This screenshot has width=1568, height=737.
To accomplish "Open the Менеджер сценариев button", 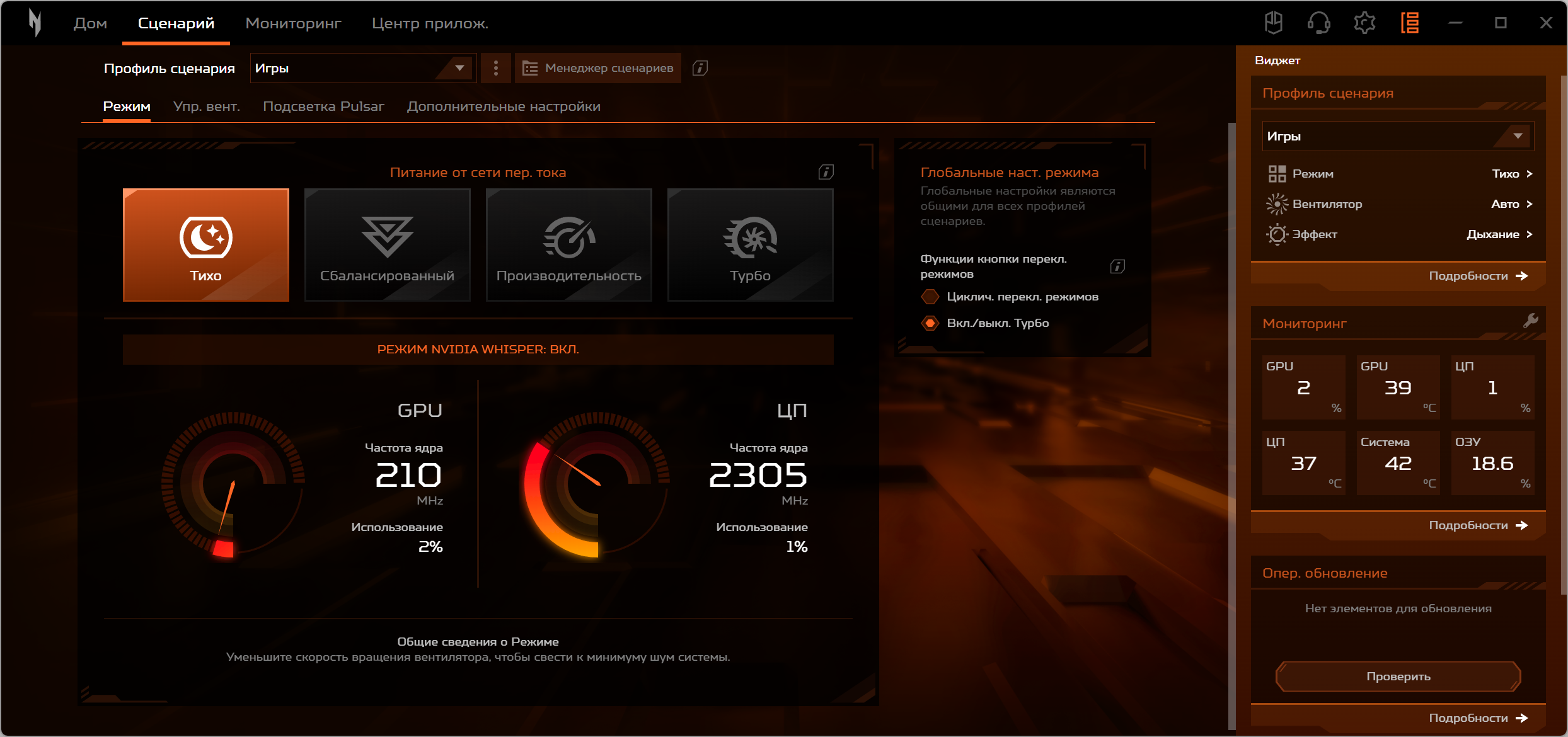I will (598, 68).
